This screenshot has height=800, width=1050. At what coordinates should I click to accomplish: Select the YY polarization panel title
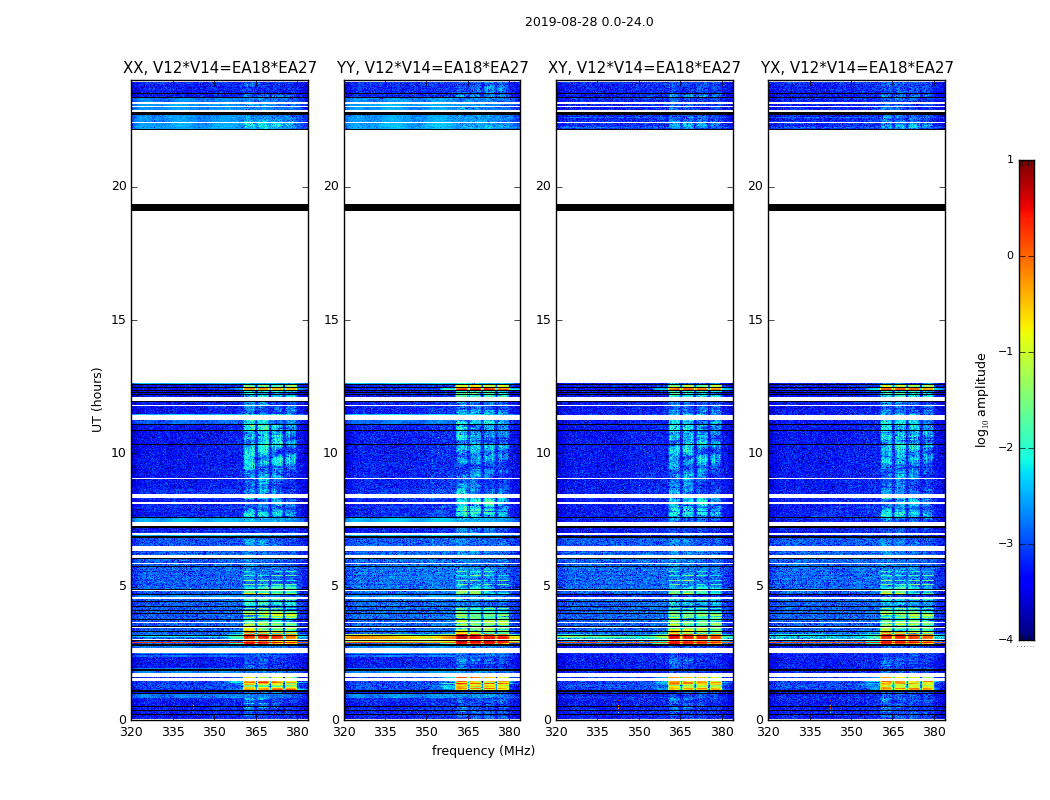coord(432,68)
